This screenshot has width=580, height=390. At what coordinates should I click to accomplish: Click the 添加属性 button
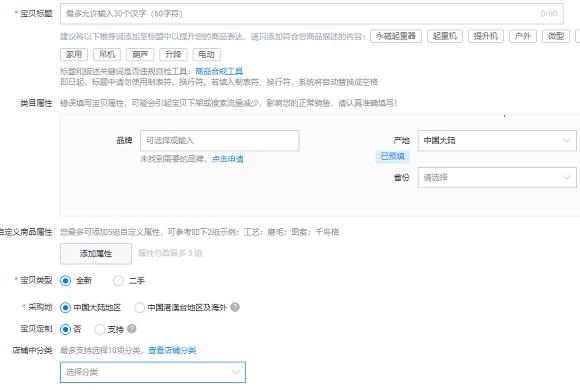96,253
